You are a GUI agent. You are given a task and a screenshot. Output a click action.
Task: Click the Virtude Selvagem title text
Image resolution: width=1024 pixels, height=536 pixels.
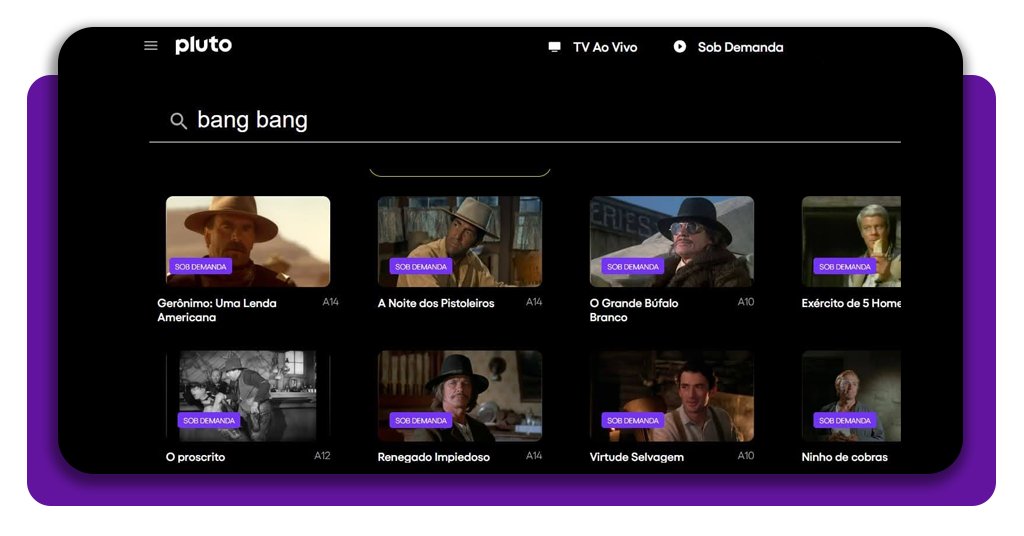point(636,457)
